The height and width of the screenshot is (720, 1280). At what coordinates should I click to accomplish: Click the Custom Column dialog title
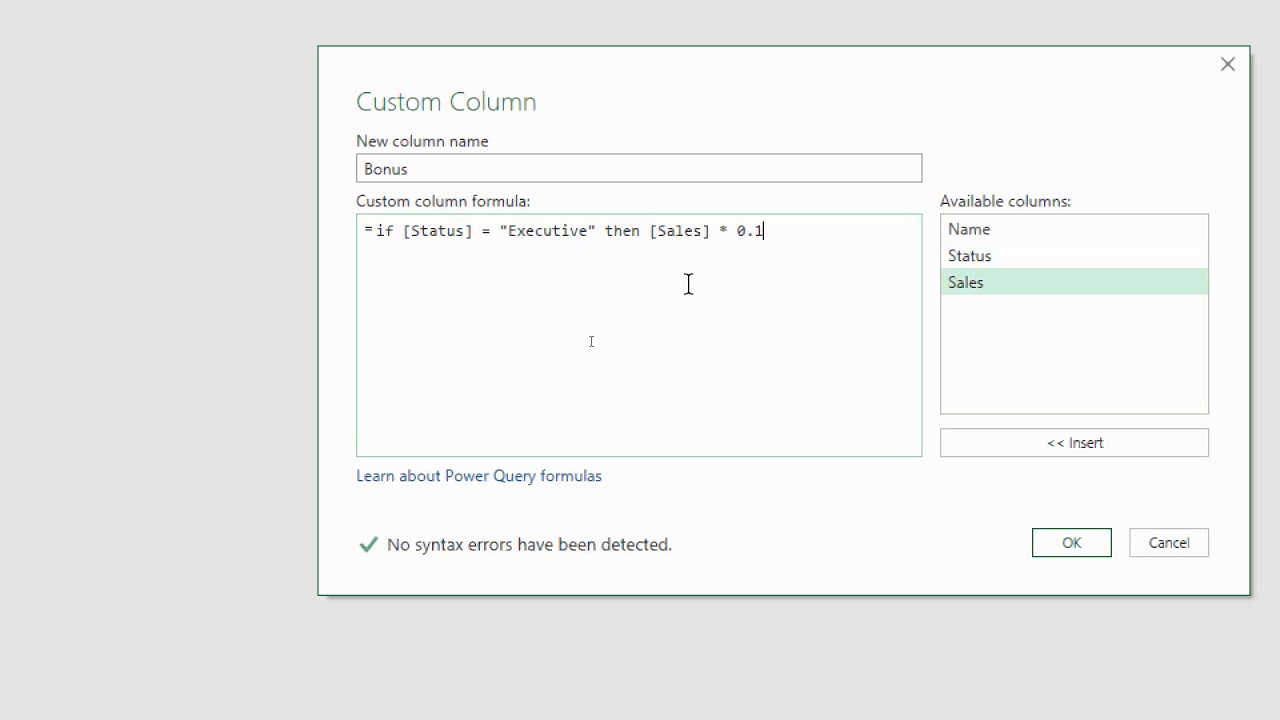pos(446,102)
